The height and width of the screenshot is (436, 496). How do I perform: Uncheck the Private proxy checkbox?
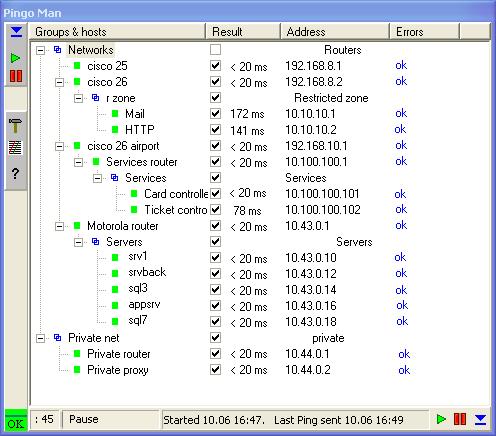pyautogui.click(x=215, y=370)
